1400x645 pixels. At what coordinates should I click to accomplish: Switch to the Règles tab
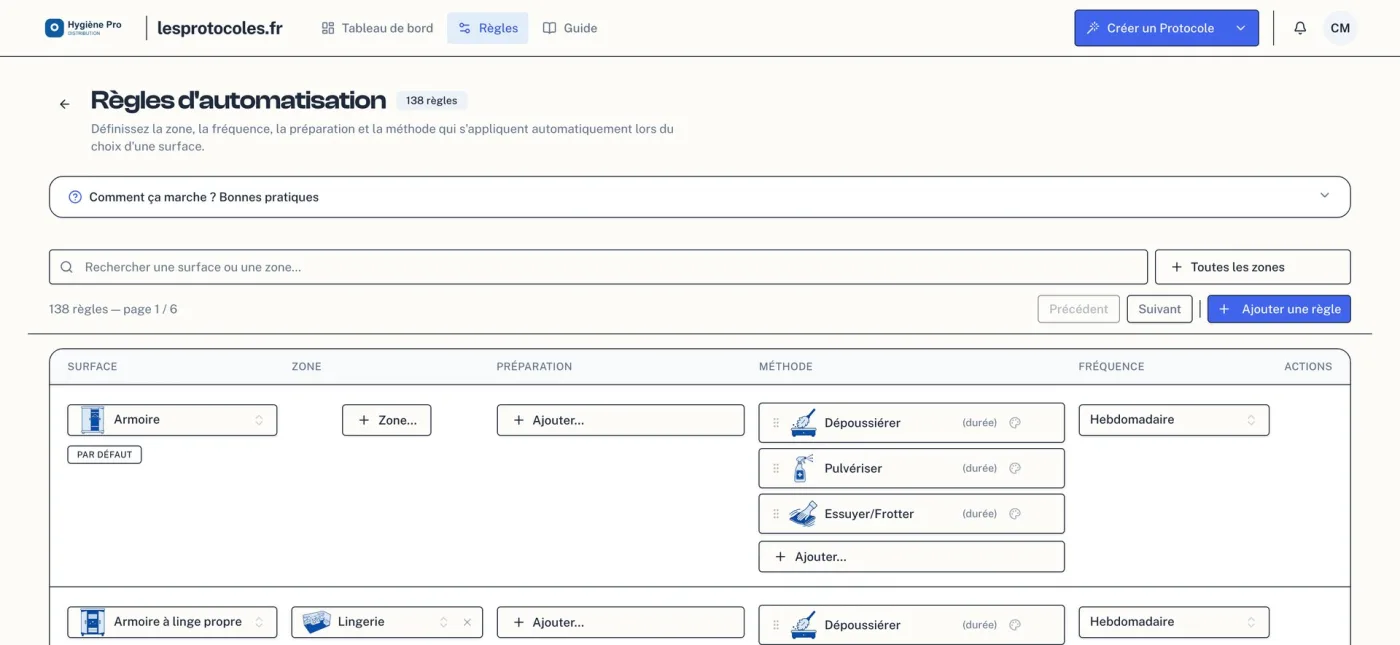488,28
